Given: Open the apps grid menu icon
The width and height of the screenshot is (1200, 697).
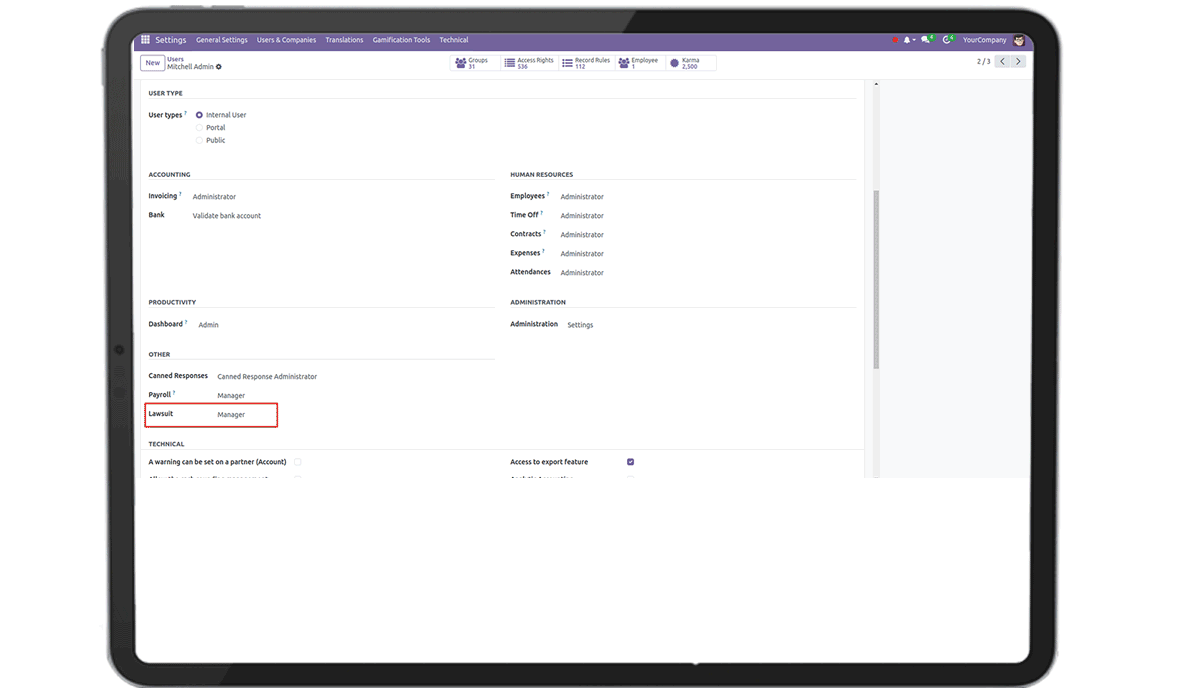Looking at the screenshot, I should coord(146,40).
